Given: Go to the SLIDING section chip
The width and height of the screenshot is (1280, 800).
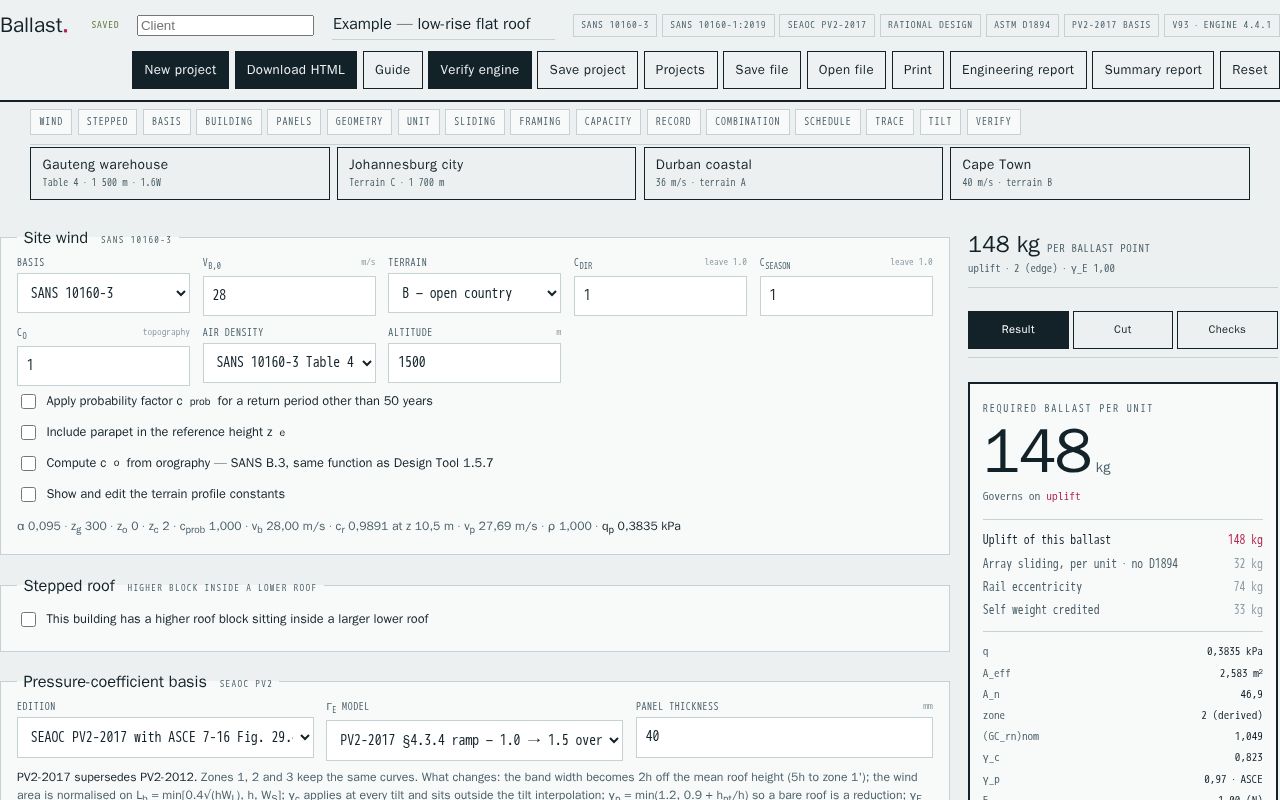Looking at the screenshot, I should (x=475, y=121).
